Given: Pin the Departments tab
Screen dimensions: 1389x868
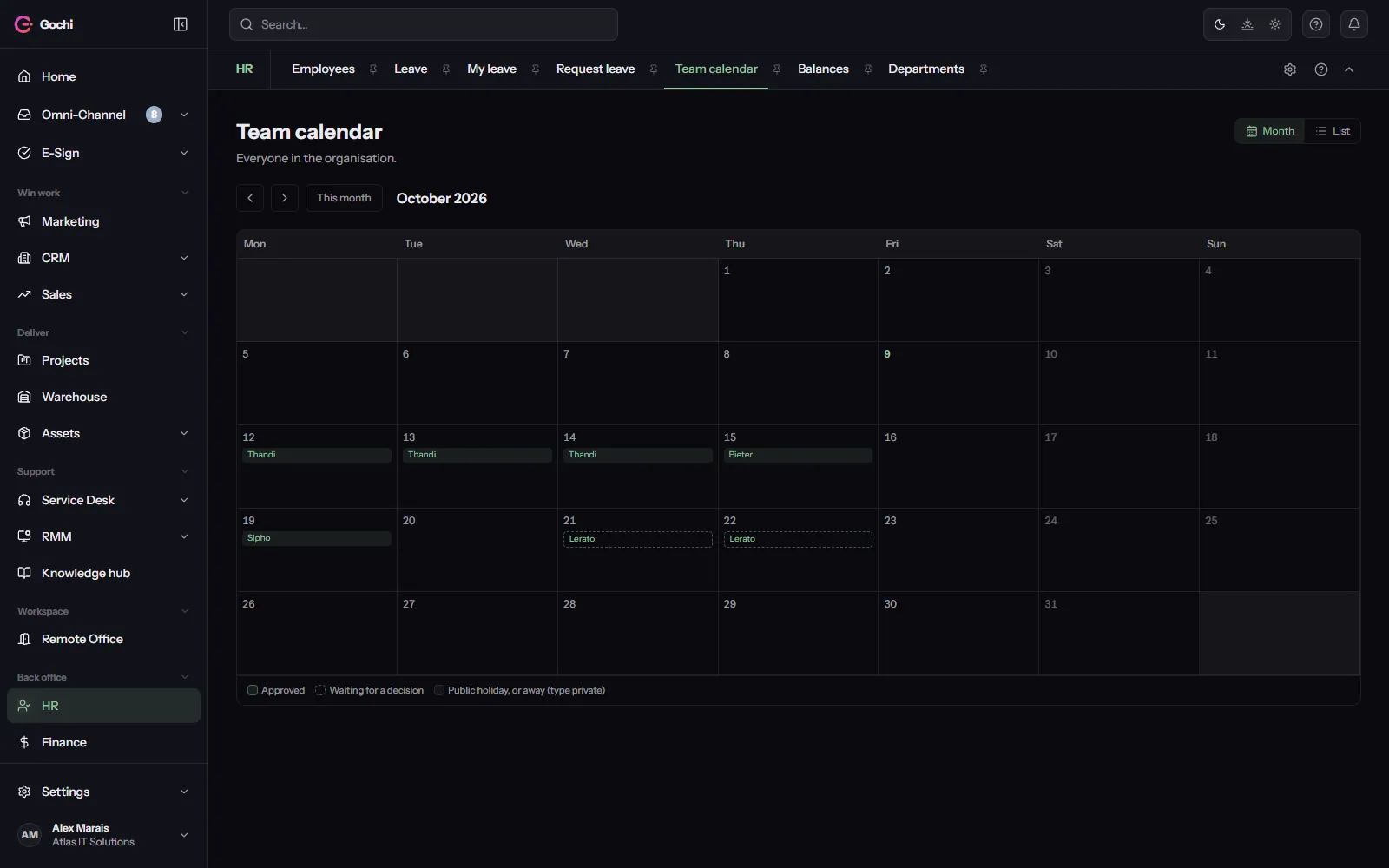Looking at the screenshot, I should coord(984,69).
